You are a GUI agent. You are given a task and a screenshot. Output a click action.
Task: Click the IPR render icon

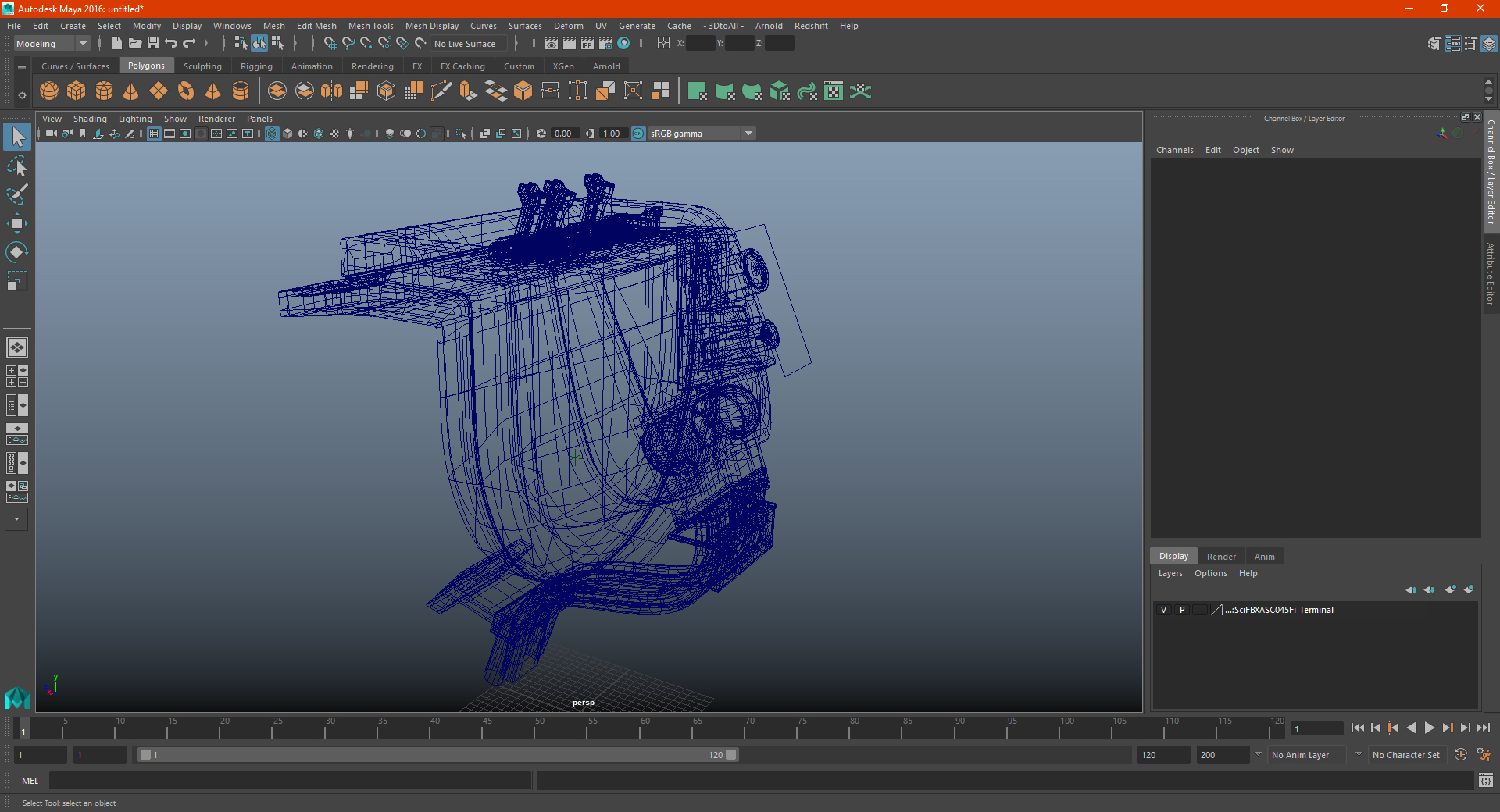point(587,44)
